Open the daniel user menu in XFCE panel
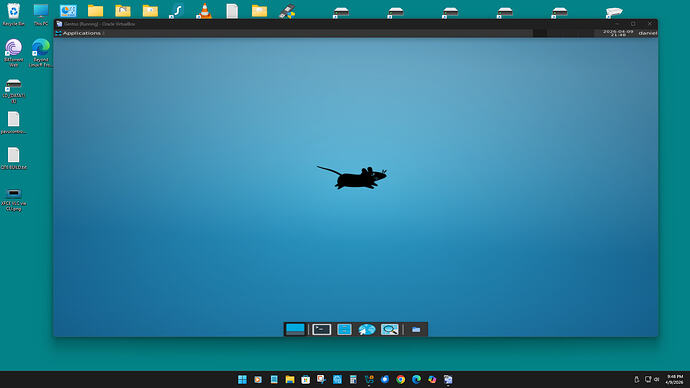 [x=647, y=33]
